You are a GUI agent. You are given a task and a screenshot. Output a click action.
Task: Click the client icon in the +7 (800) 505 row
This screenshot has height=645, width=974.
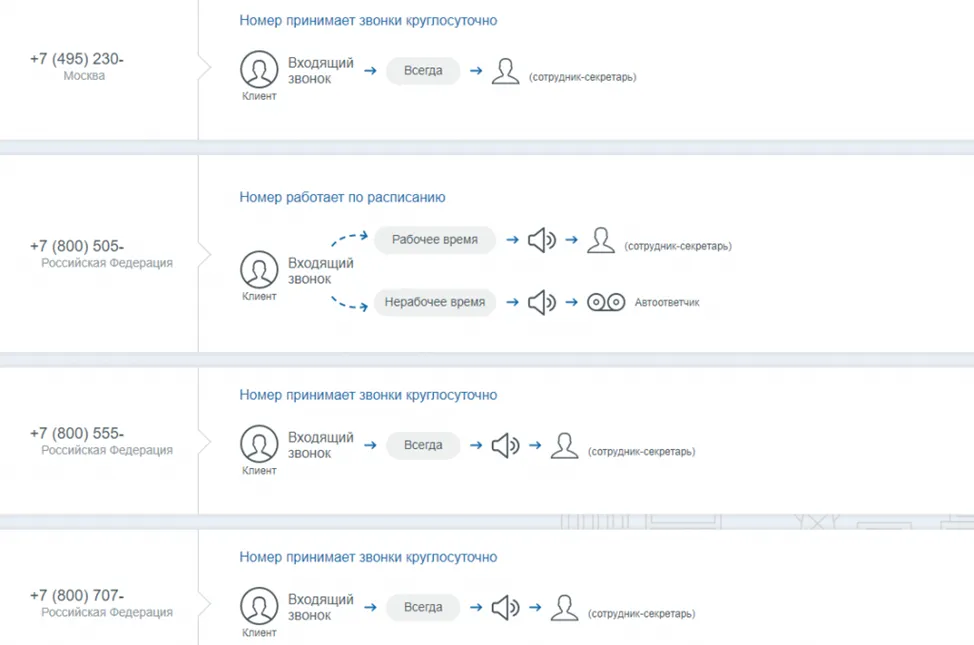(259, 270)
